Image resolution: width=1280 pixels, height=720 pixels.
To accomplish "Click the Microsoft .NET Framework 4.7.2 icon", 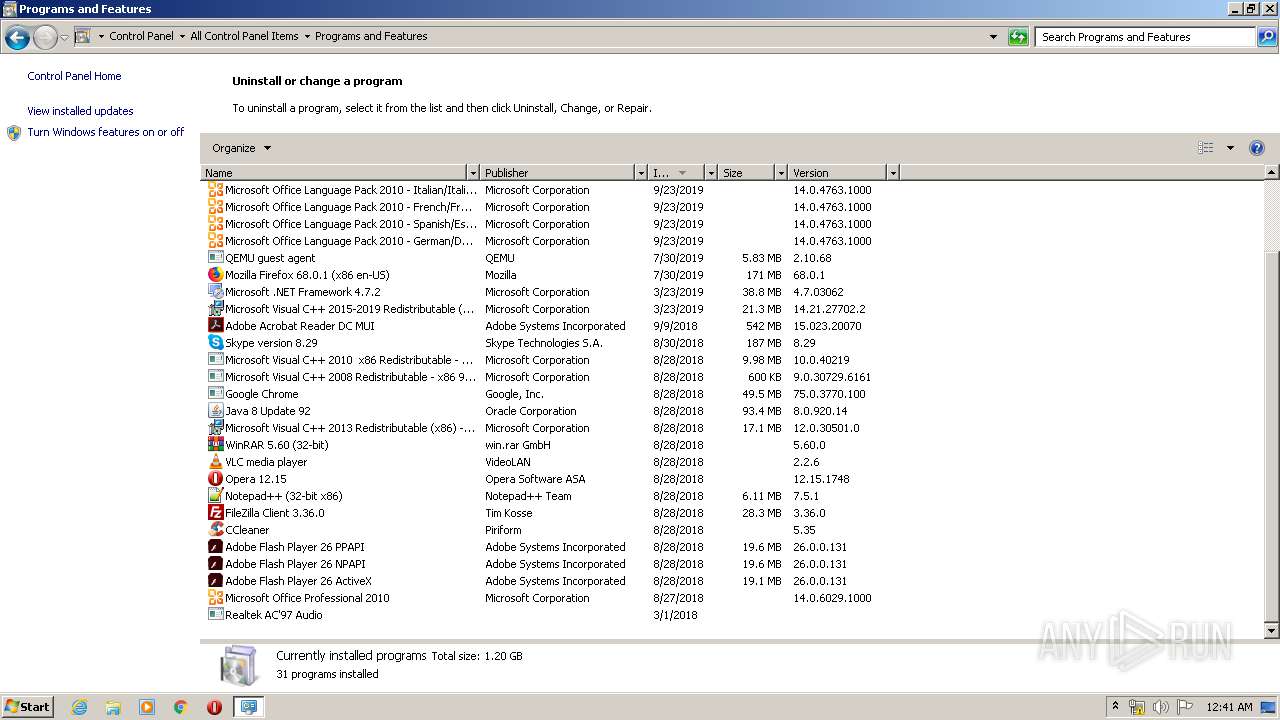I will (215, 292).
